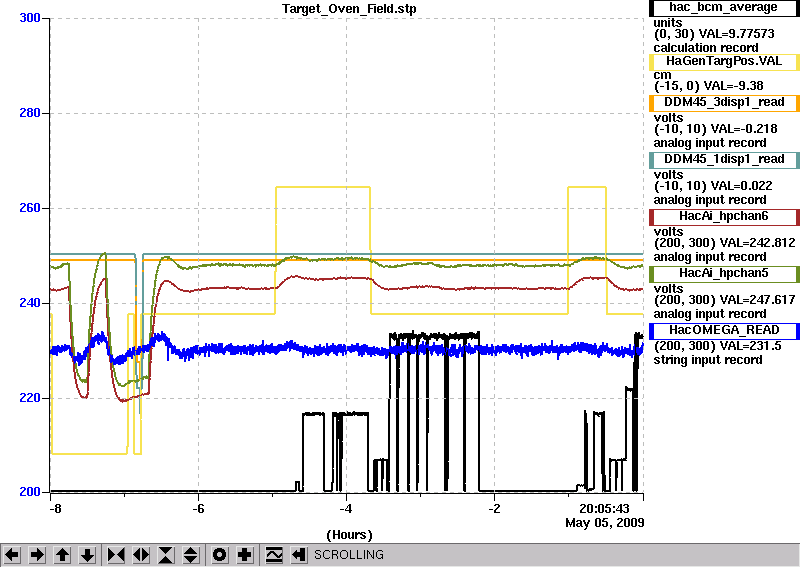Click the VAL=-9.38 reading

(x=734, y=86)
